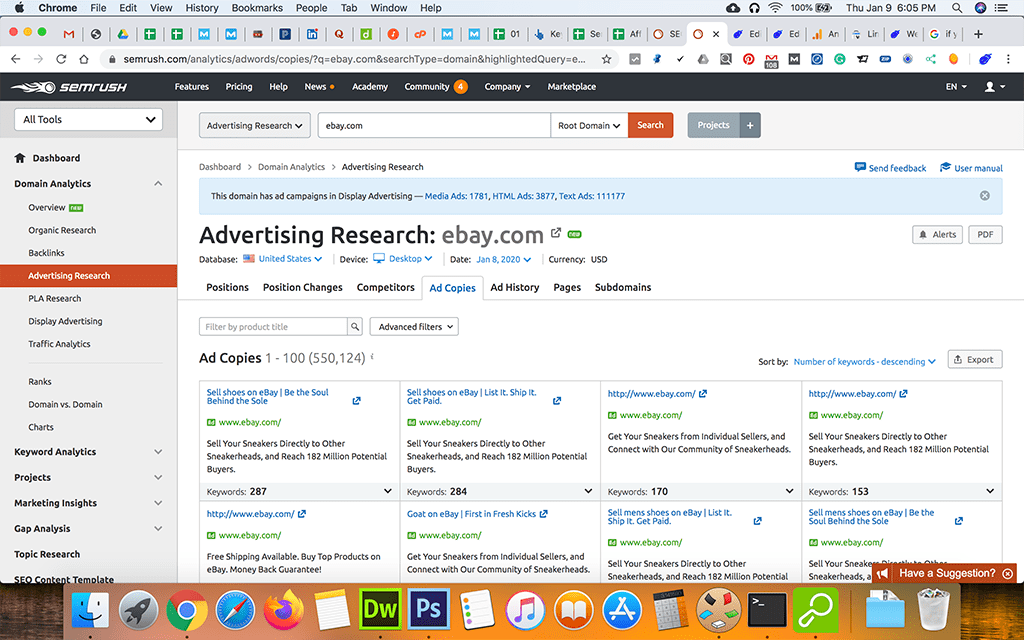Click the ebay.com domain search field
Viewport: 1024px width, 640px height.
pyautogui.click(x=434, y=125)
